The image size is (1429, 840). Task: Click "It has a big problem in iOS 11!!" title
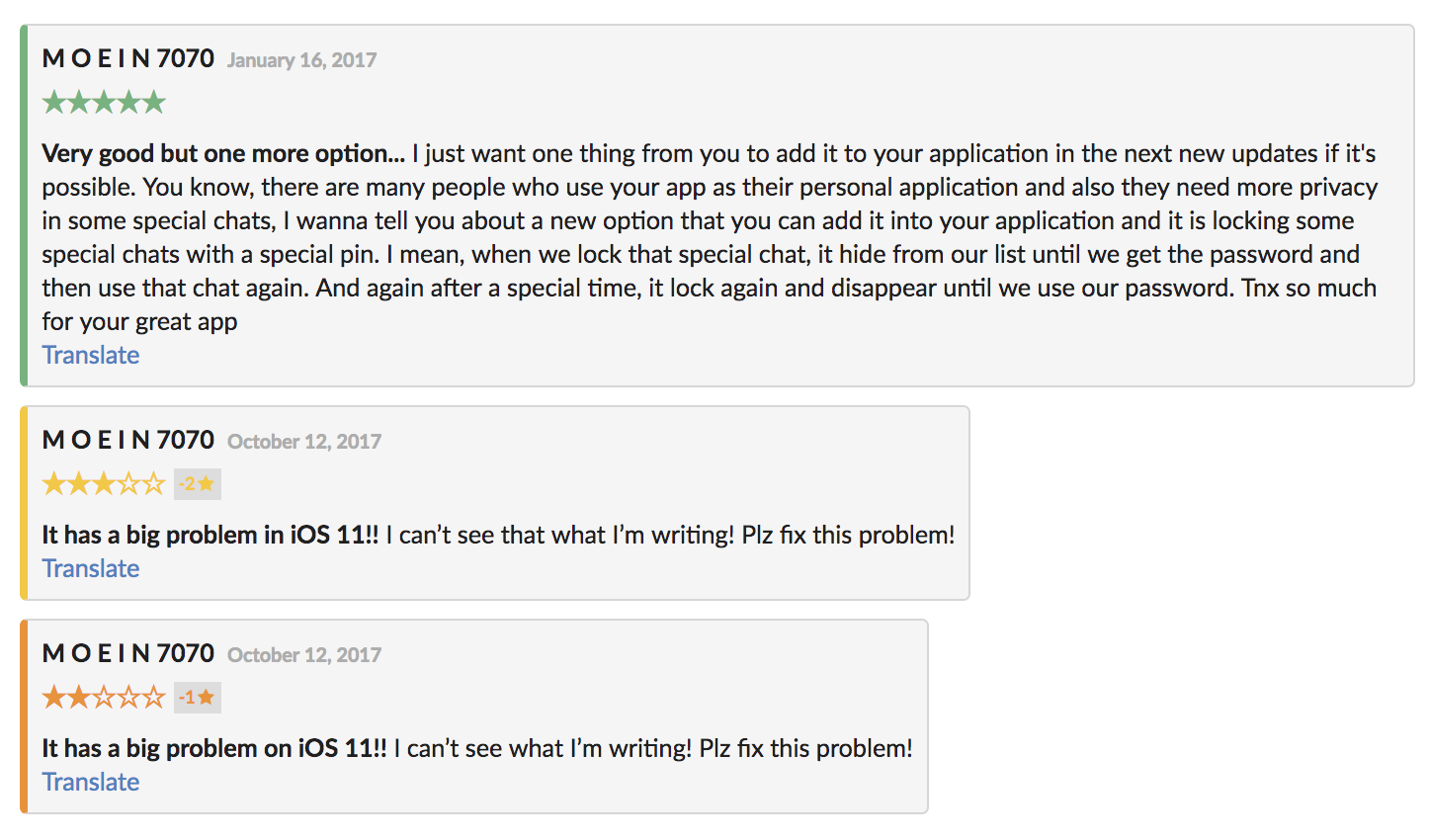tap(210, 536)
